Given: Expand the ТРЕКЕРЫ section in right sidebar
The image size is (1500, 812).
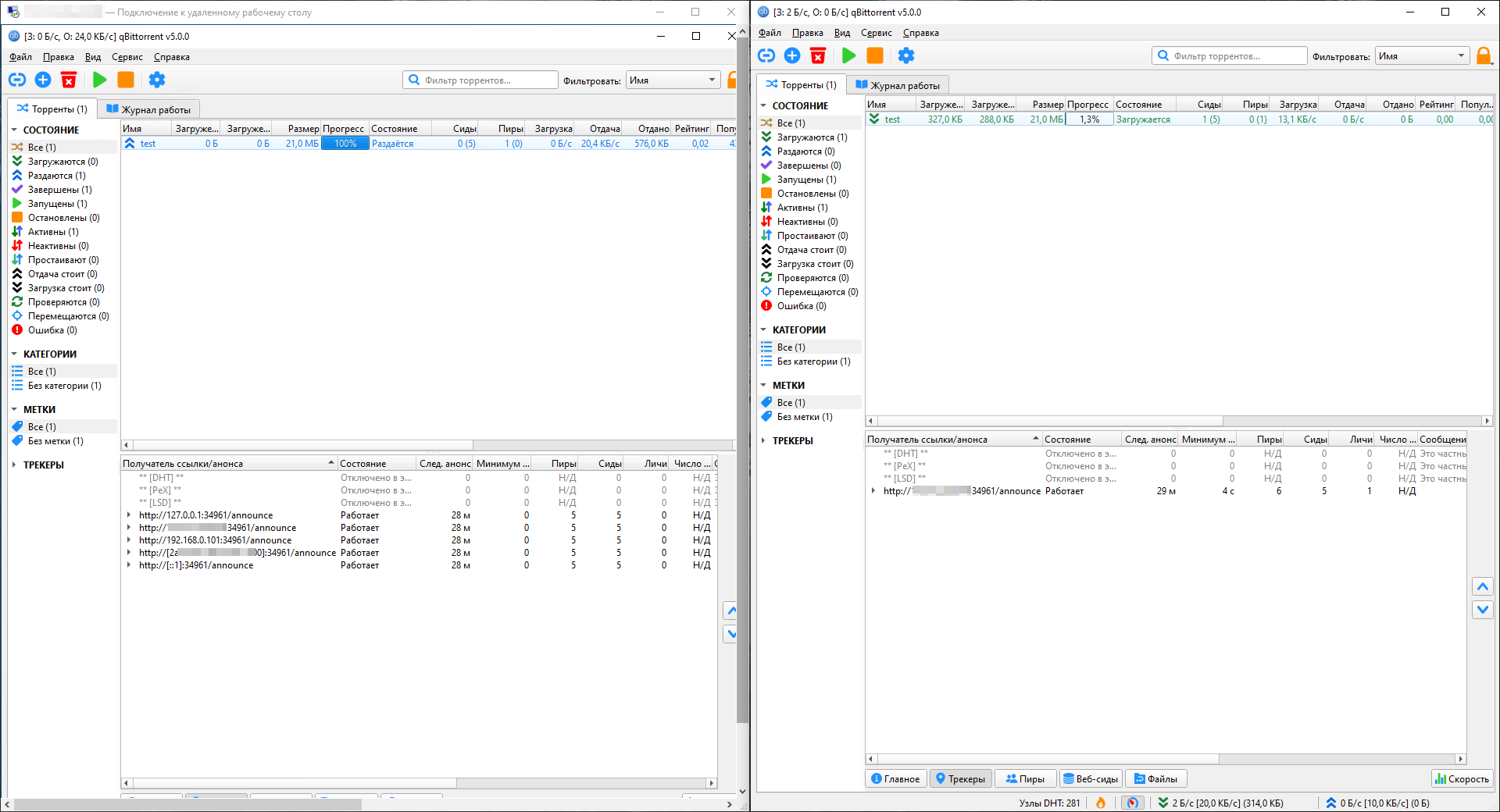Looking at the screenshot, I should point(763,441).
